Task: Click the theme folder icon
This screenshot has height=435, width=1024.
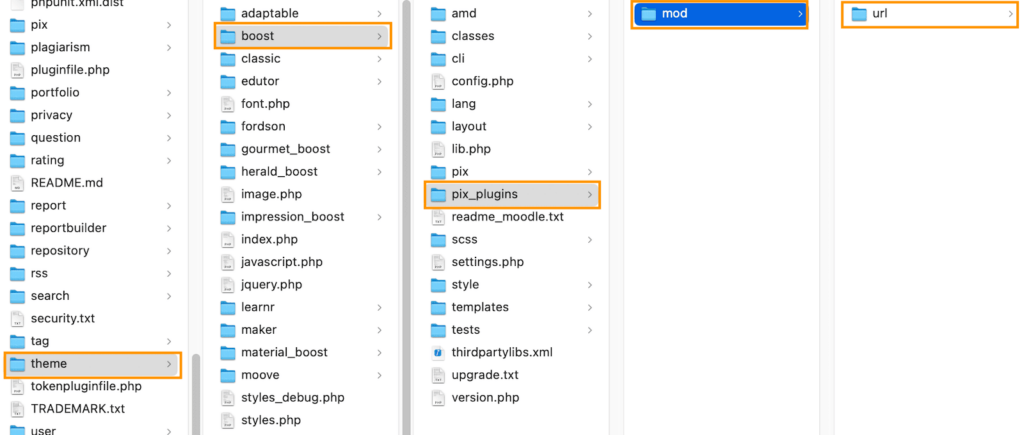Action: (18, 364)
